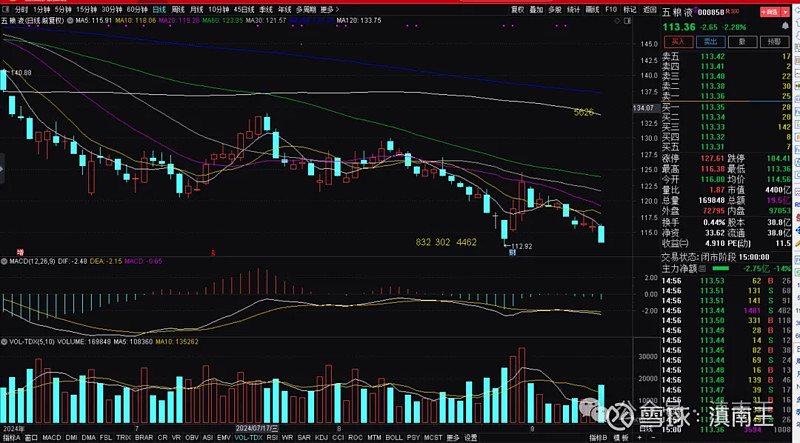Screen dimensions: 800x443
Task: Click 标记 mark button
Action: [x=630, y=10]
